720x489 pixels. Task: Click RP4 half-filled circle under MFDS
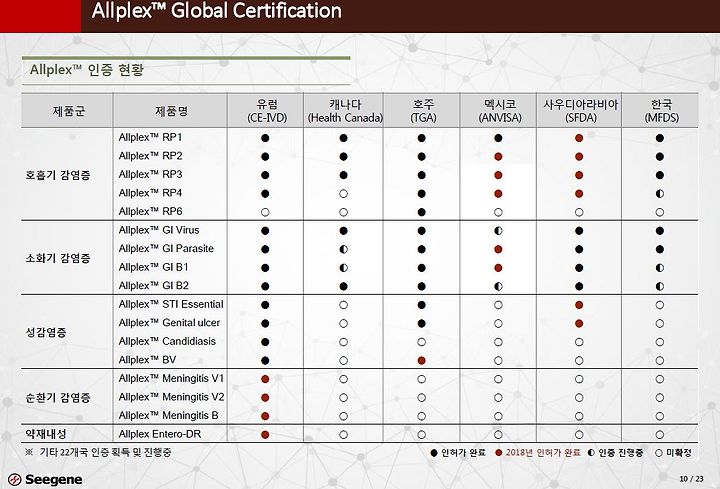(660, 194)
